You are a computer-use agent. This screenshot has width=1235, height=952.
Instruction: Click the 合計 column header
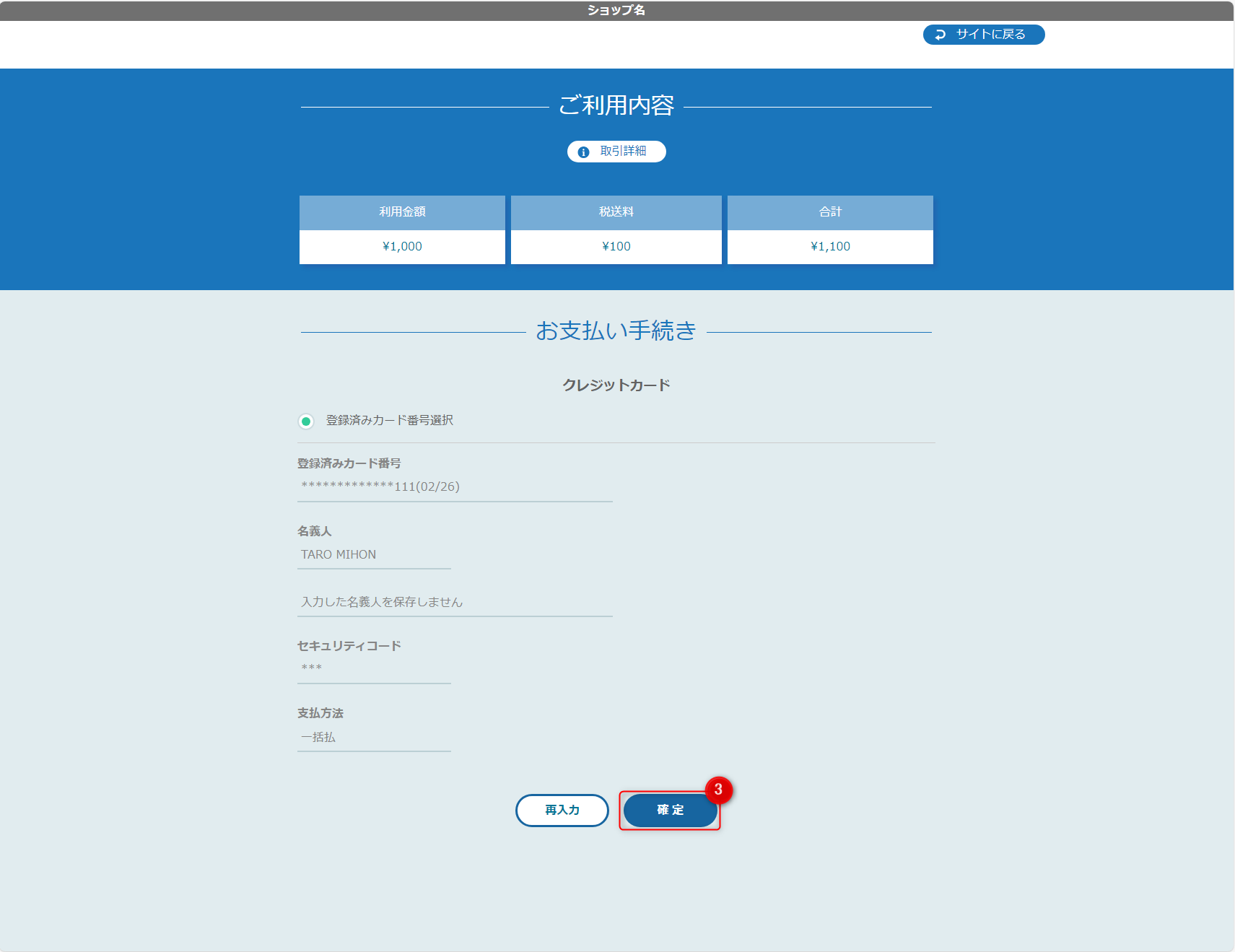[829, 212]
